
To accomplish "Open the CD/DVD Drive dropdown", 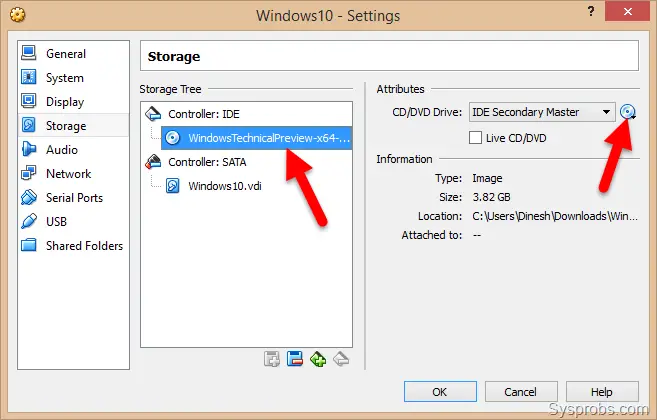I will 542,112.
